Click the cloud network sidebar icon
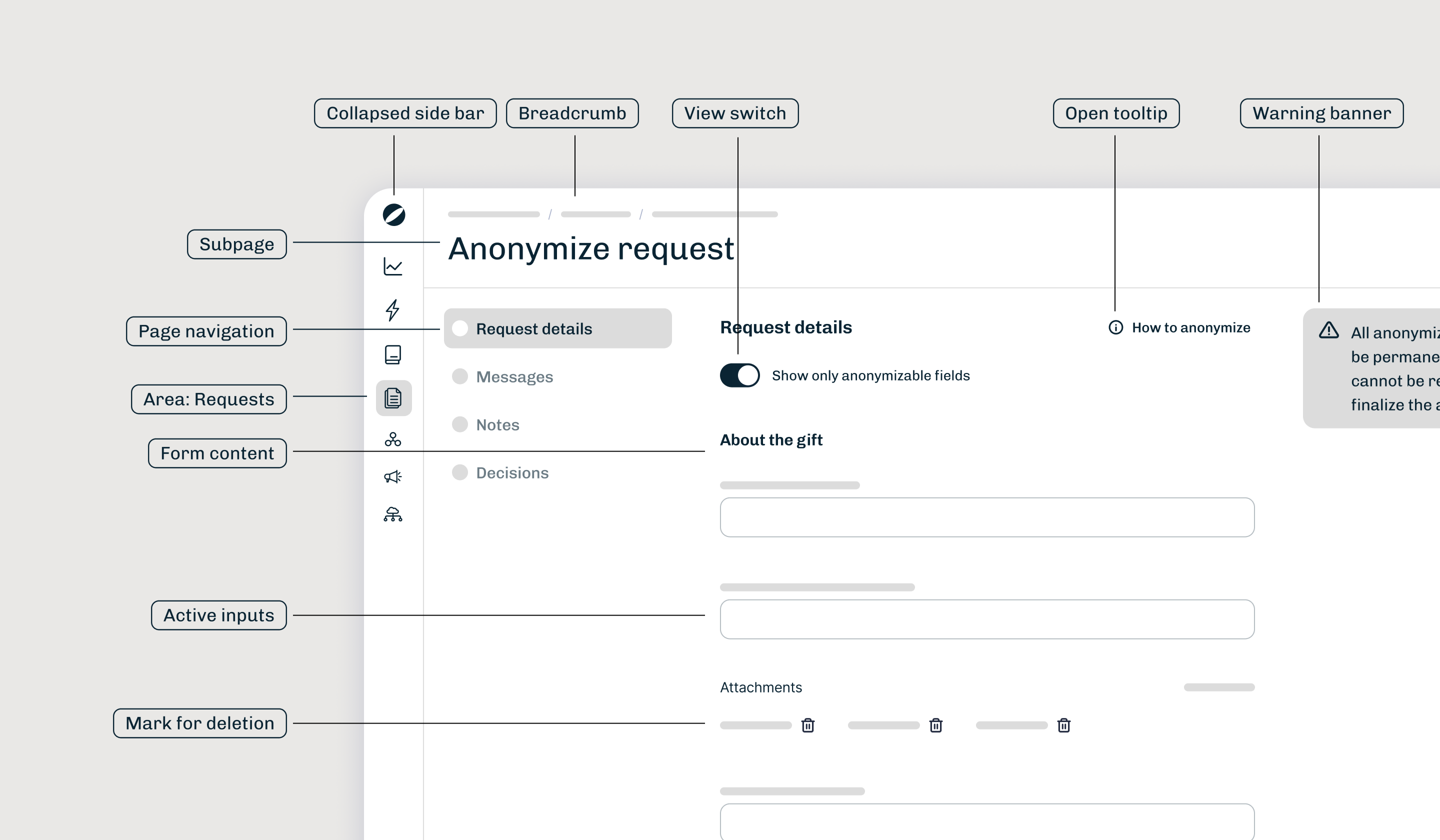This screenshot has width=1440, height=840. (393, 514)
